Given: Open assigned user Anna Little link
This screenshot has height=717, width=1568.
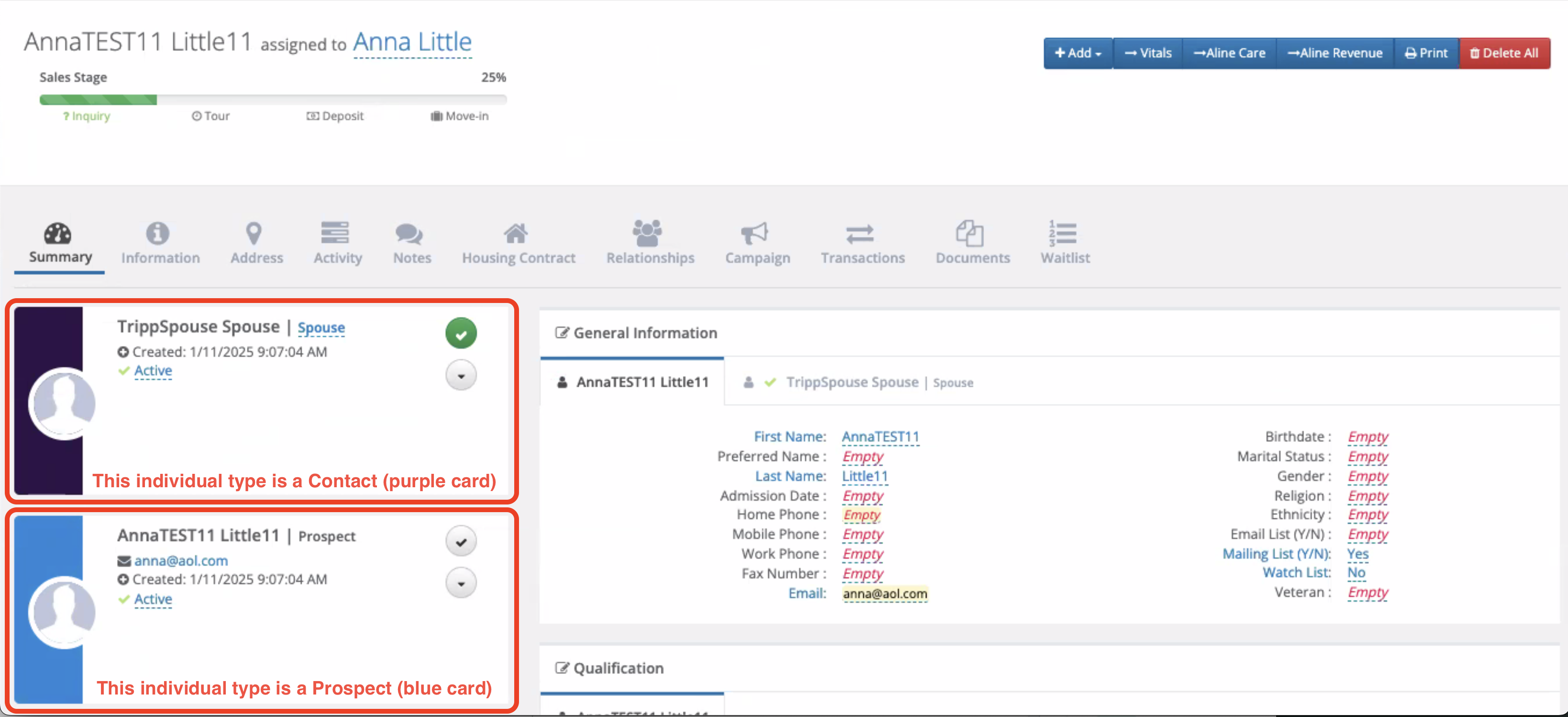Looking at the screenshot, I should click(x=412, y=42).
